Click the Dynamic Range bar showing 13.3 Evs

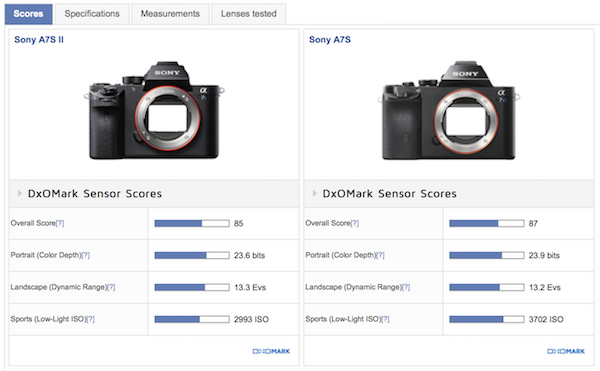(192, 287)
